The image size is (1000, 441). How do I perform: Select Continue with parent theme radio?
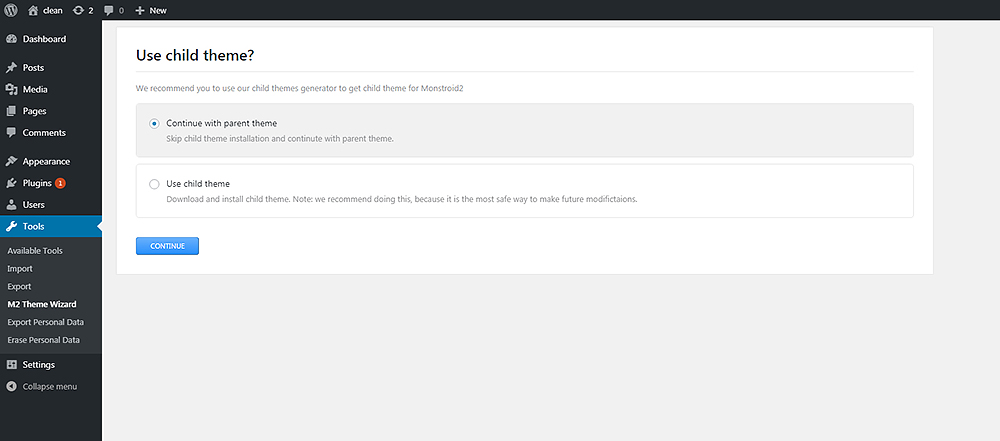click(154, 124)
